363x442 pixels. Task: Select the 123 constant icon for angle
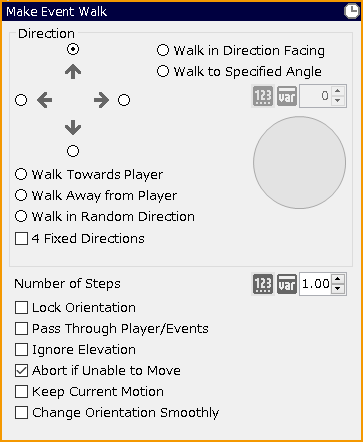(x=263, y=96)
